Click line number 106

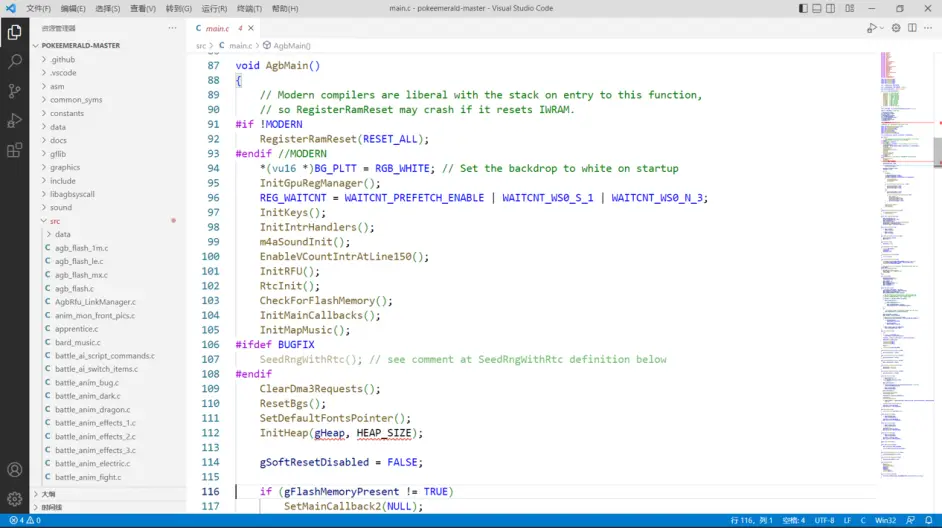[210, 345]
